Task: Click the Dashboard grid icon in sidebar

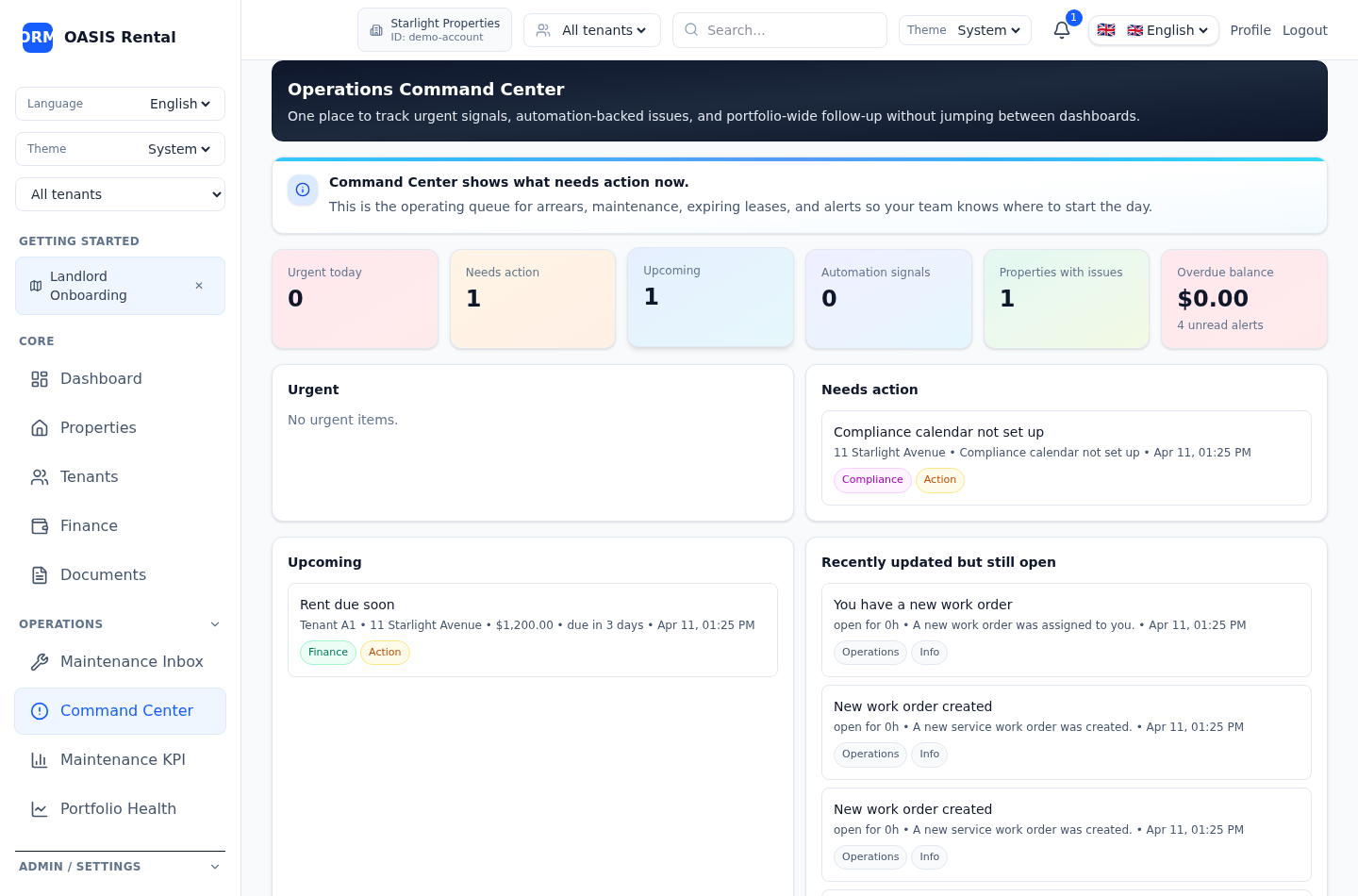Action: (x=40, y=379)
